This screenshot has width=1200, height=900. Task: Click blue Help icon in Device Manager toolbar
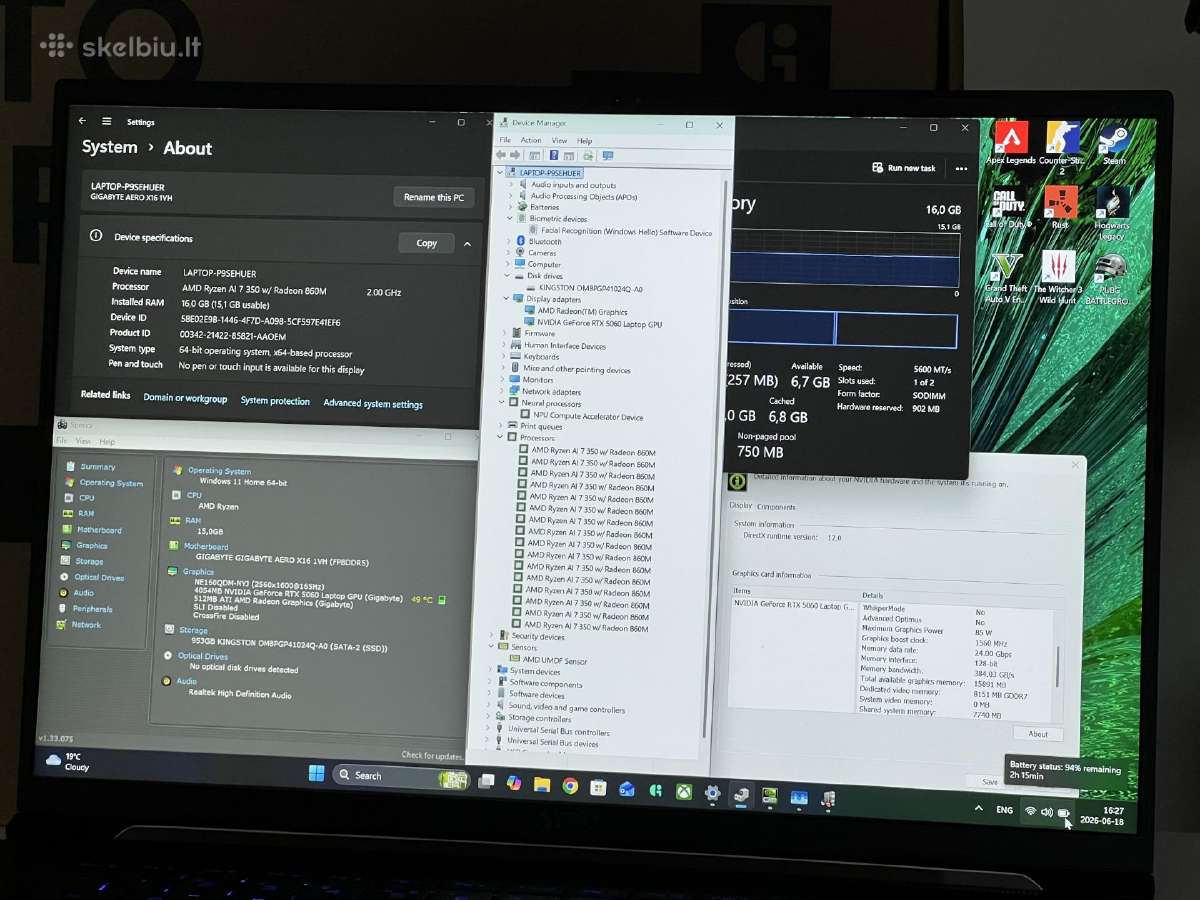553,155
